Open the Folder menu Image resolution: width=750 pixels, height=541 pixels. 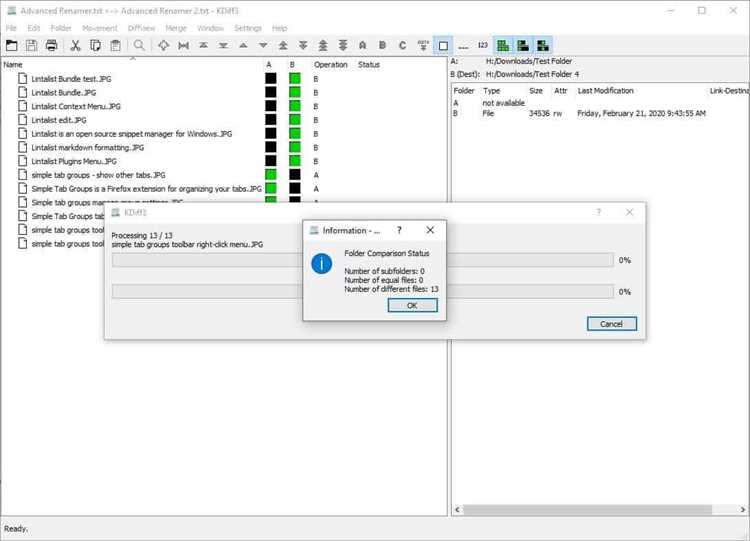click(x=61, y=28)
